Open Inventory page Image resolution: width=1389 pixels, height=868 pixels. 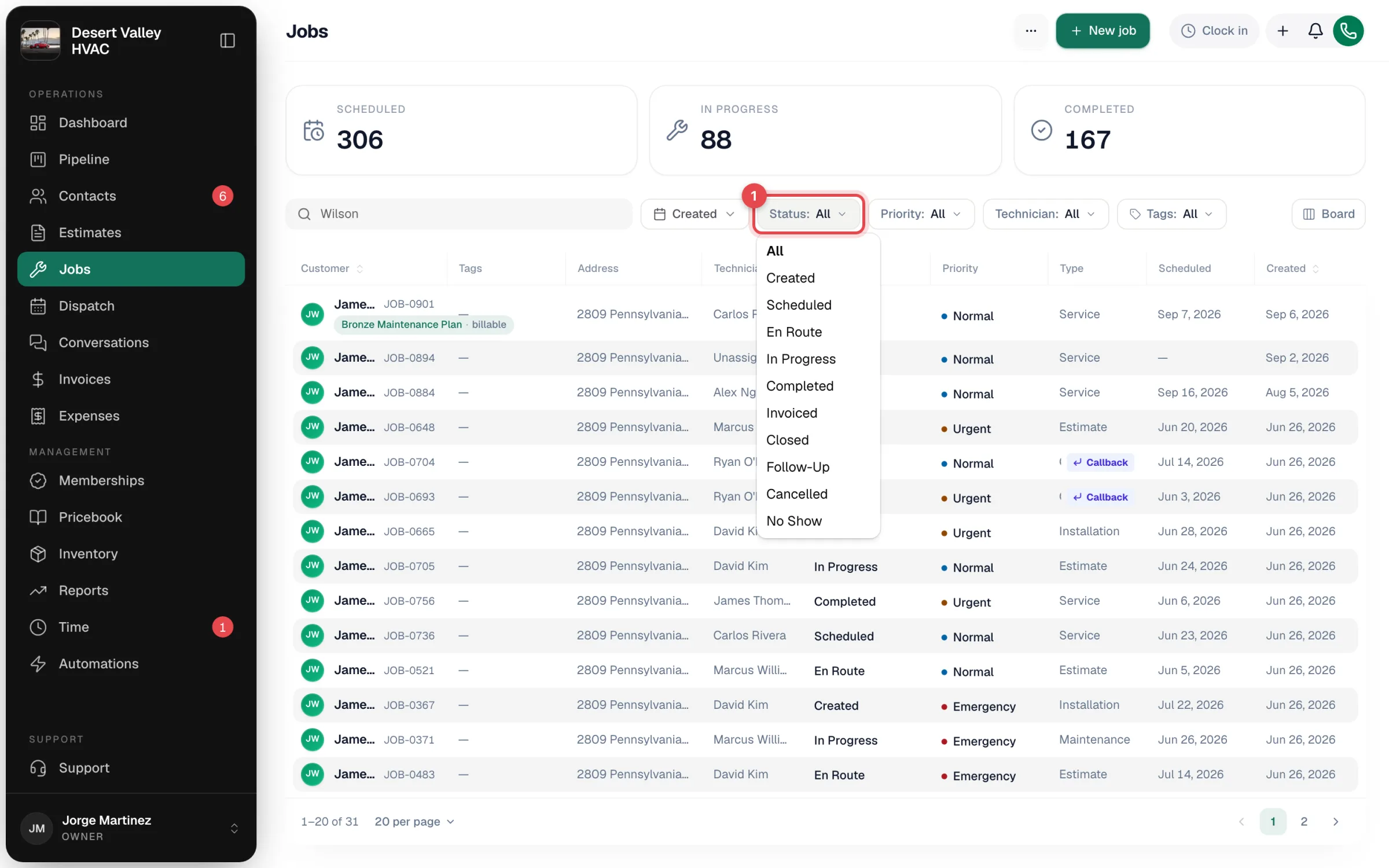coord(131,554)
